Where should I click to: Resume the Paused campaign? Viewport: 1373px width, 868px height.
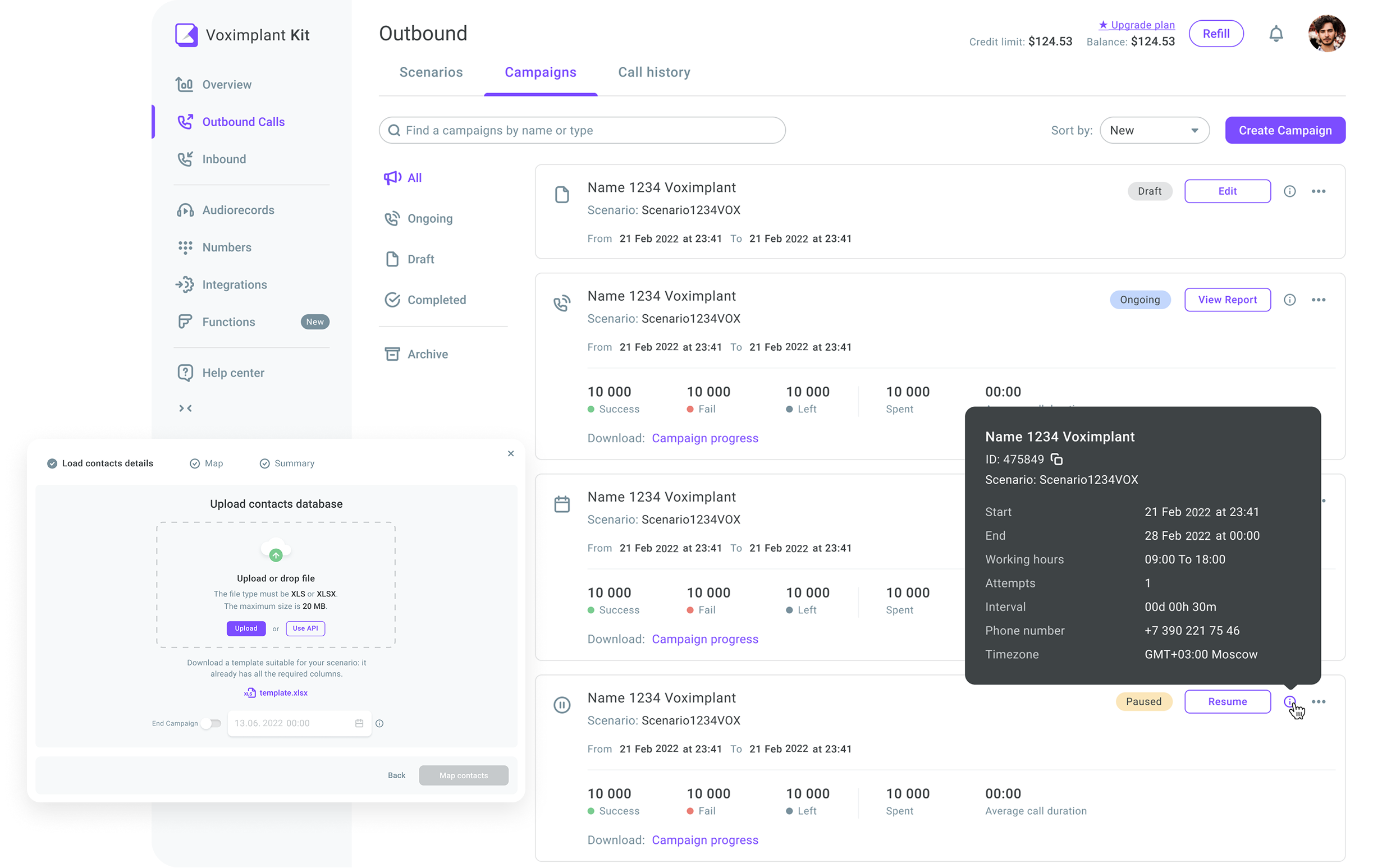[1227, 701]
